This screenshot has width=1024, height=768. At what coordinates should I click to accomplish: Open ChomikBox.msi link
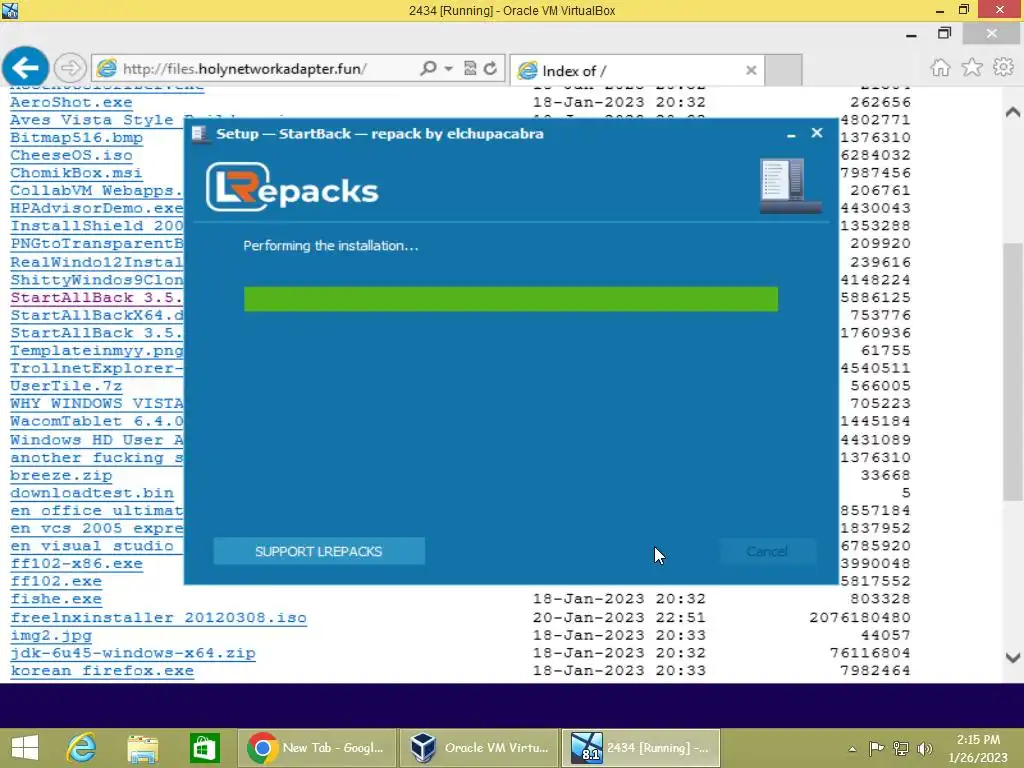coord(76,173)
